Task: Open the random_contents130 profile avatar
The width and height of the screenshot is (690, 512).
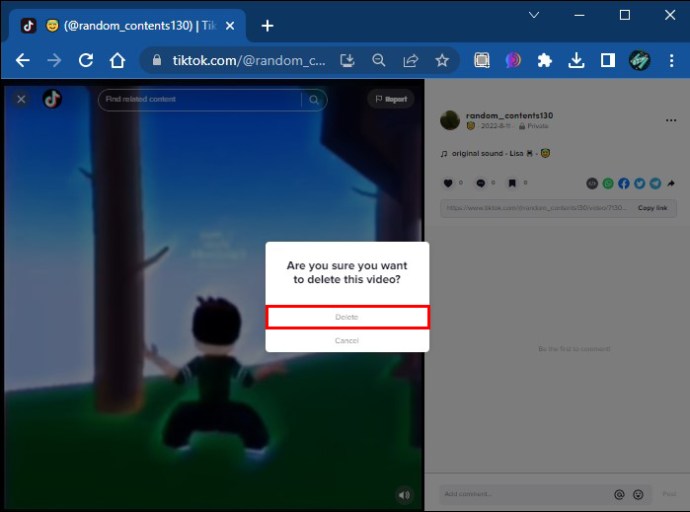Action: (450, 120)
